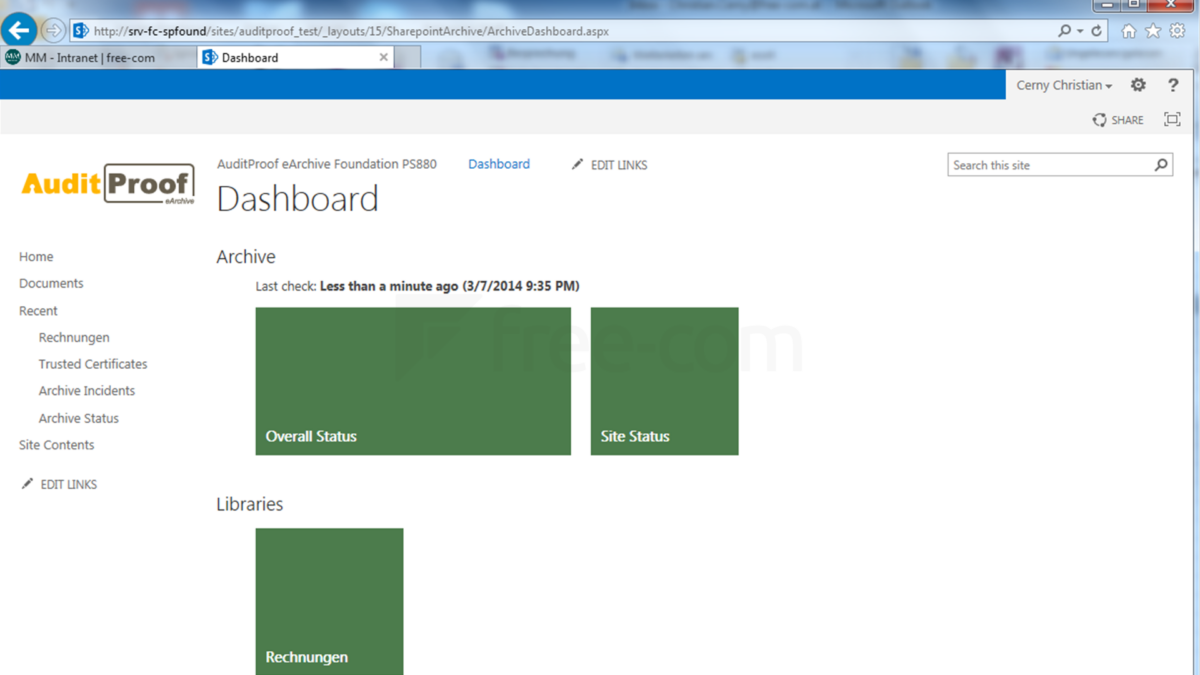Click the SHARE button
1200x675 pixels.
click(x=1117, y=119)
